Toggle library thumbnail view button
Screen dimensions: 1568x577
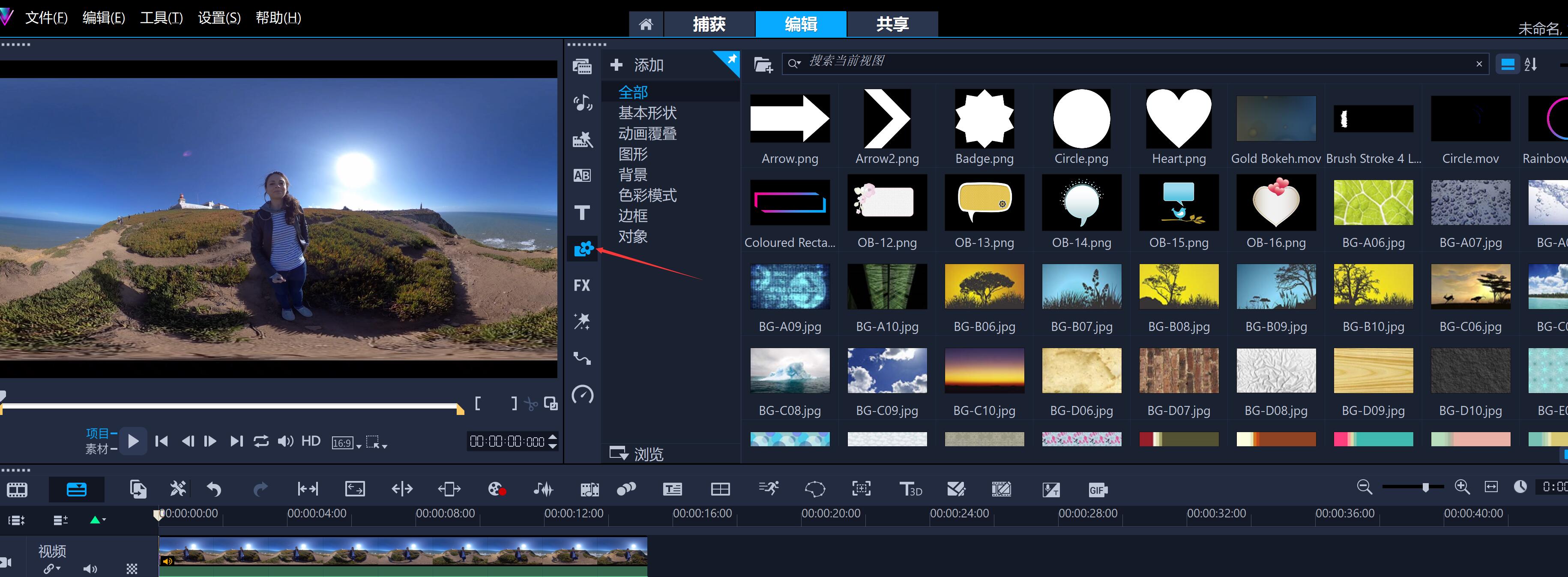(x=1508, y=64)
